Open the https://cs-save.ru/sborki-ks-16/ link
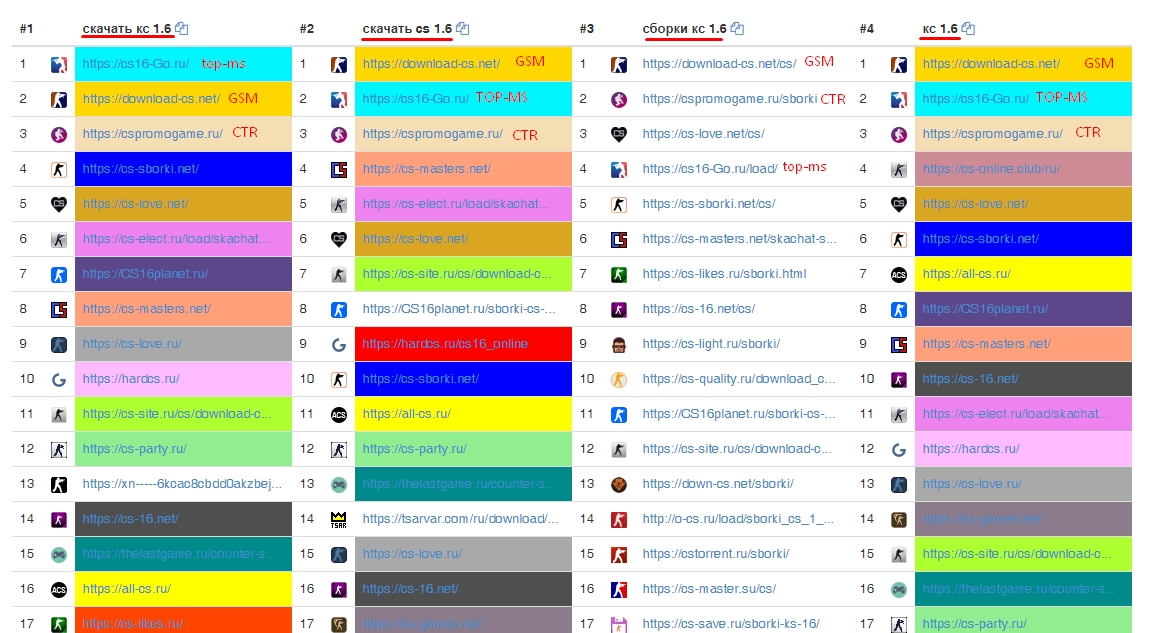 731,623
